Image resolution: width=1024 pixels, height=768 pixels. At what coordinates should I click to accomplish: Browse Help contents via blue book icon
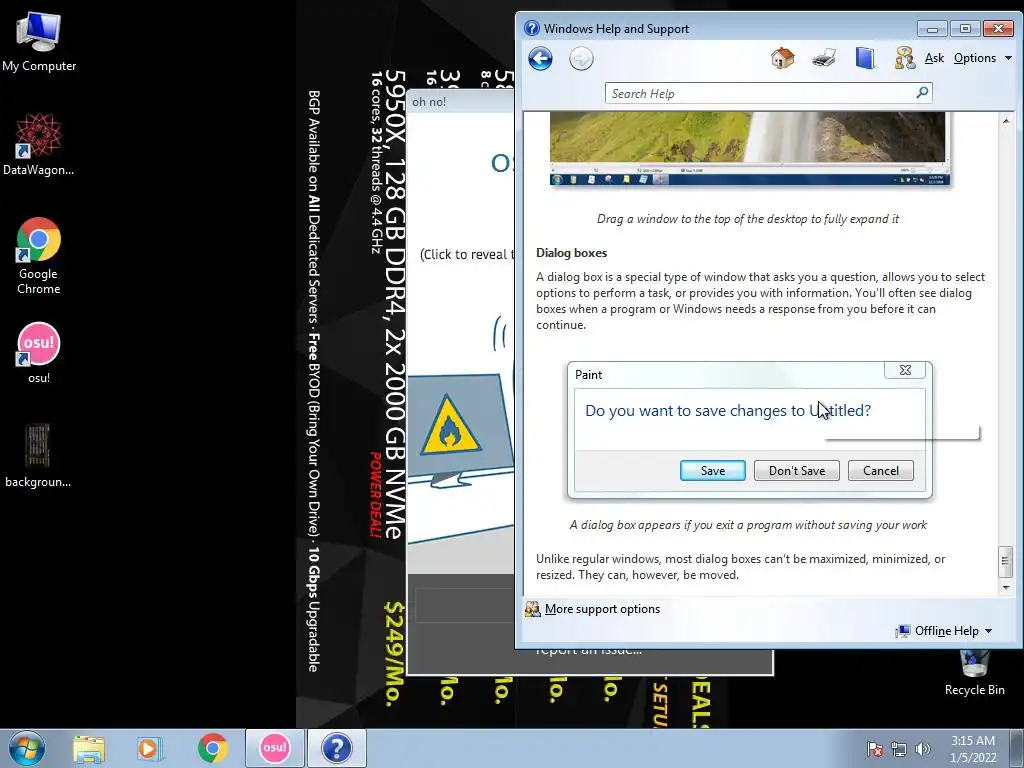(x=865, y=58)
